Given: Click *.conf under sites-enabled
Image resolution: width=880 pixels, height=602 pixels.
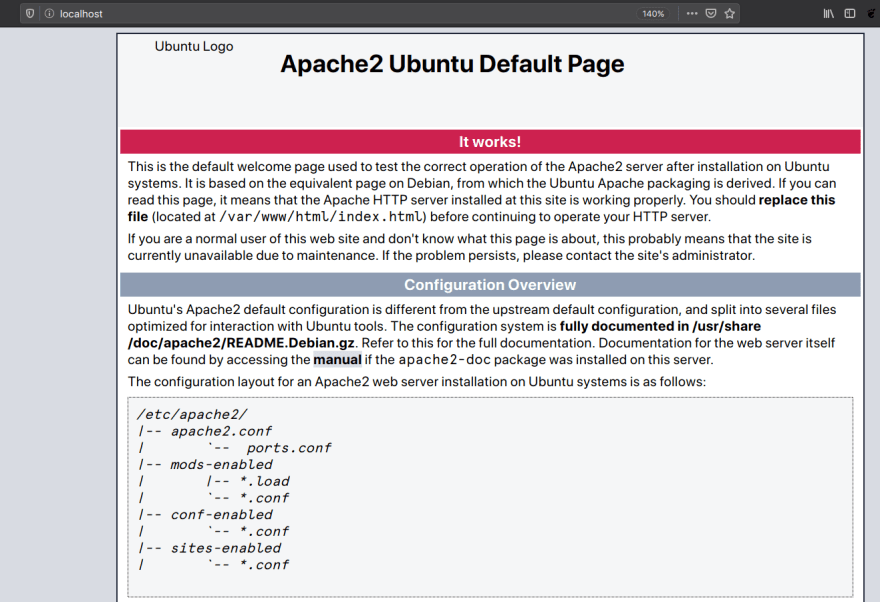Looking at the screenshot, I should click(x=264, y=565).
